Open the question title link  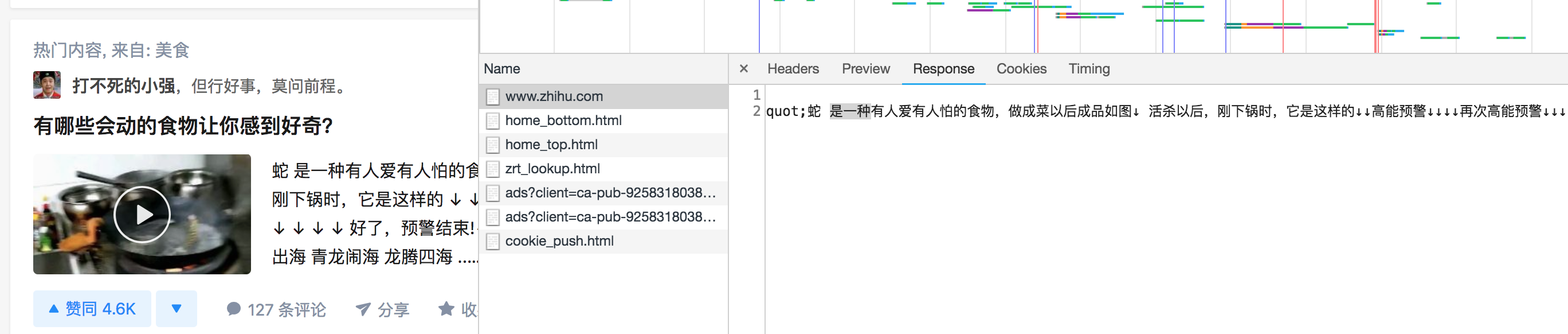coord(183,126)
